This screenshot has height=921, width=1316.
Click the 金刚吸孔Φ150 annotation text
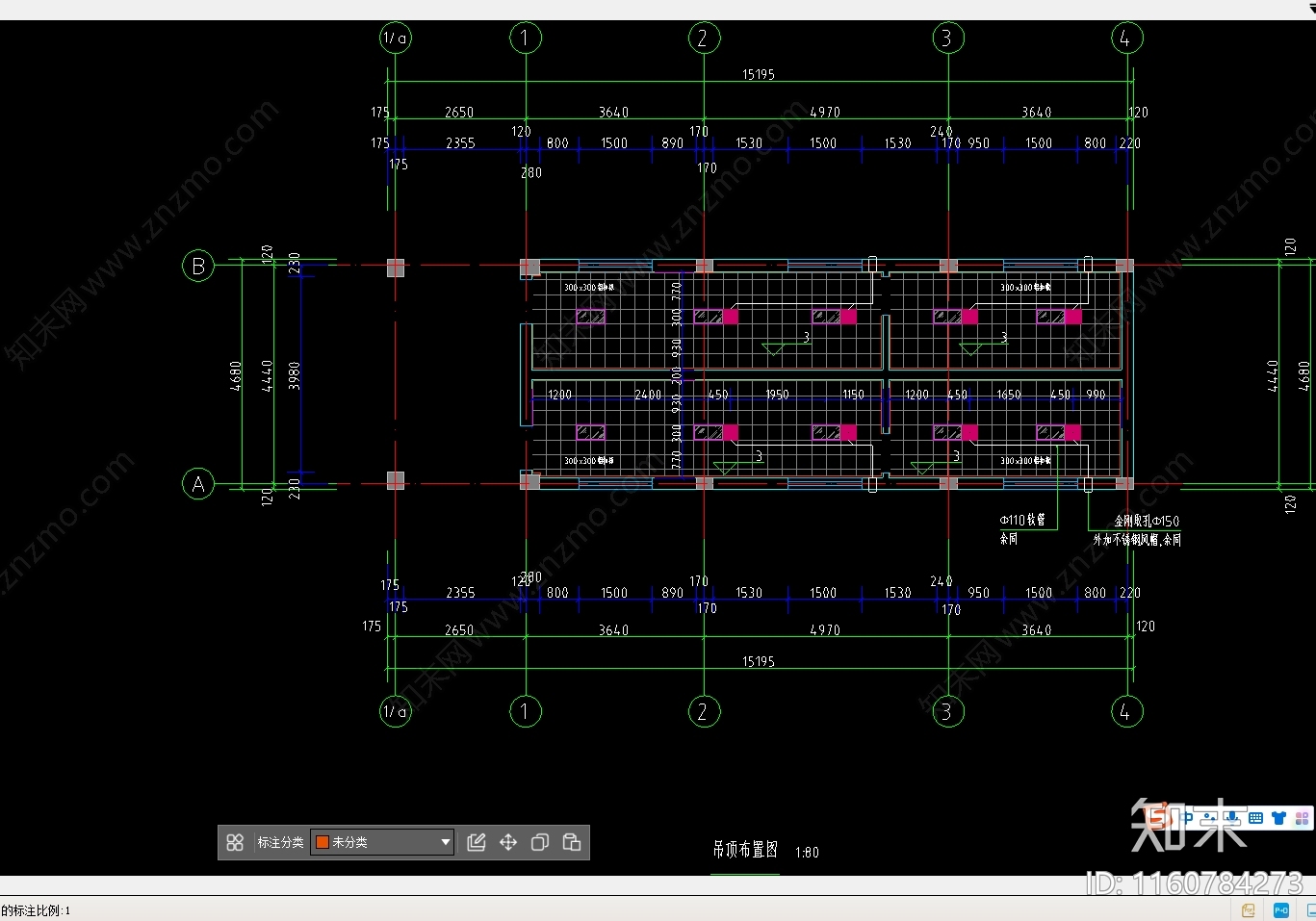(x=1147, y=522)
